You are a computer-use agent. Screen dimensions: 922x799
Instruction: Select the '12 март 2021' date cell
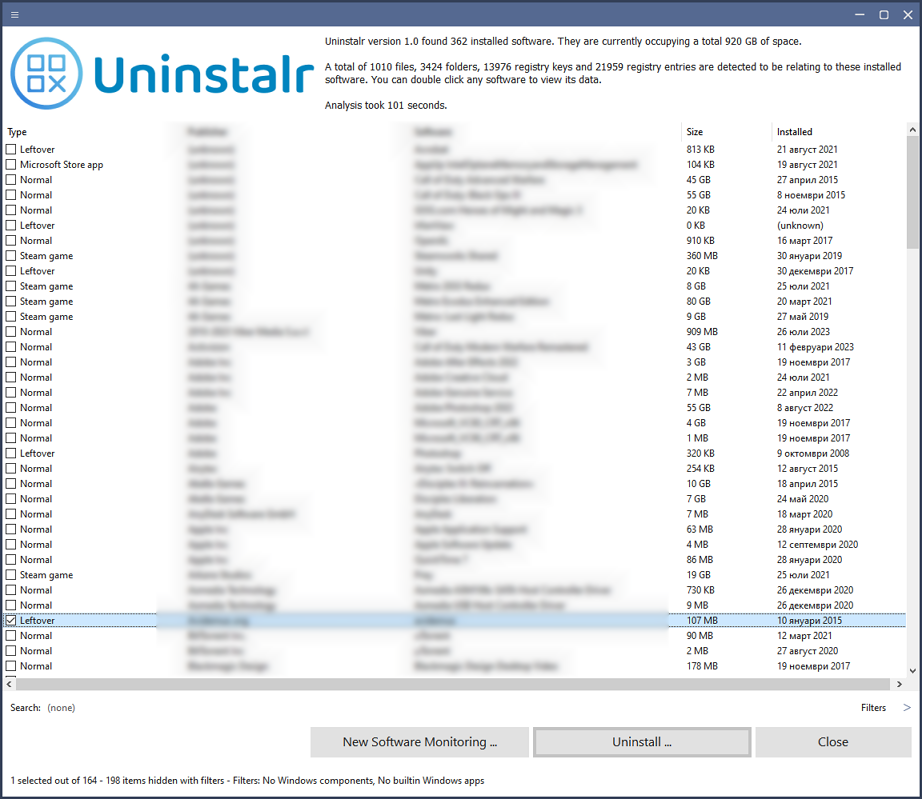coord(804,636)
